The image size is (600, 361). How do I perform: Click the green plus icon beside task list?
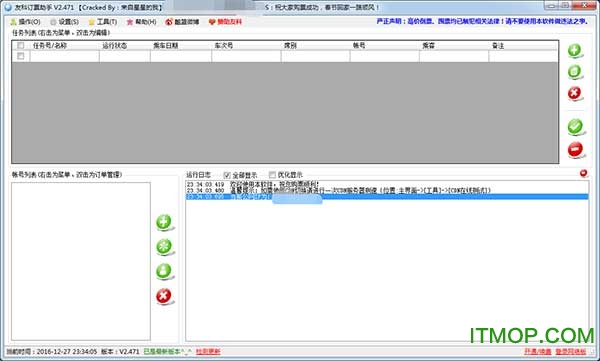coord(574,50)
